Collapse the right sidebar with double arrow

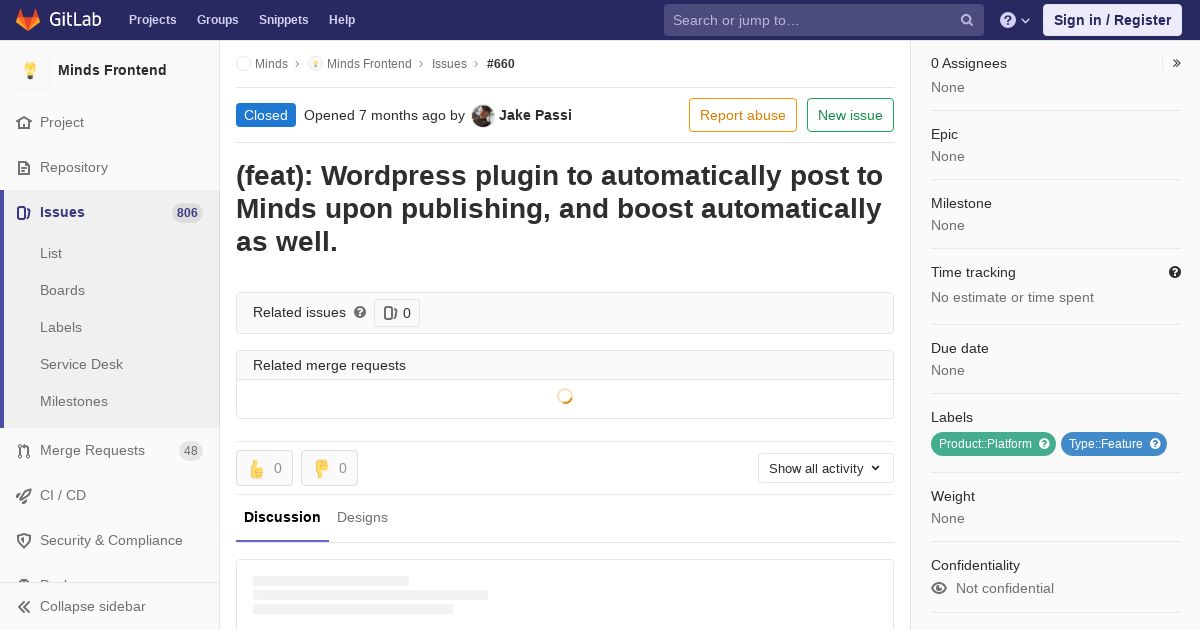[x=1177, y=63]
